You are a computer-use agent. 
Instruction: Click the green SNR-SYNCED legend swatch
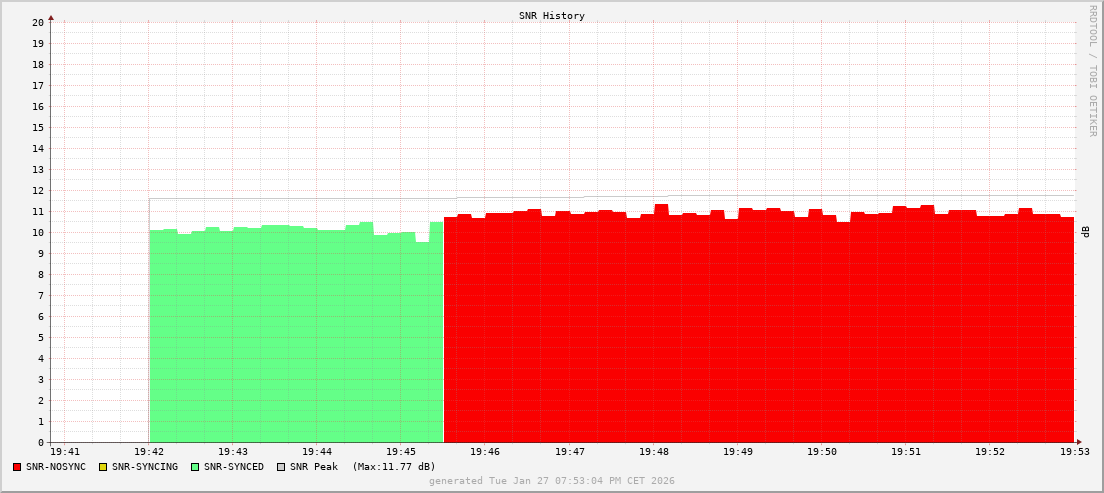click(x=194, y=467)
